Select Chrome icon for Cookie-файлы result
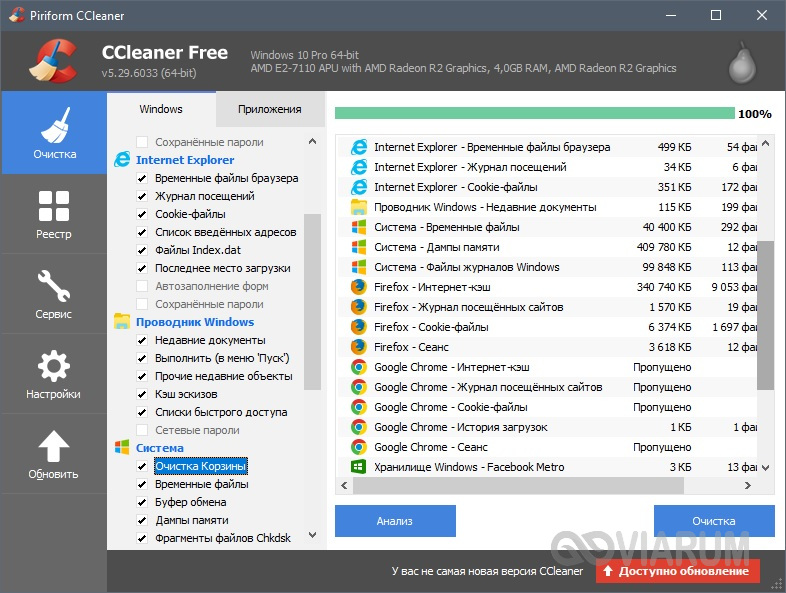This screenshot has height=593, width=786. click(358, 407)
